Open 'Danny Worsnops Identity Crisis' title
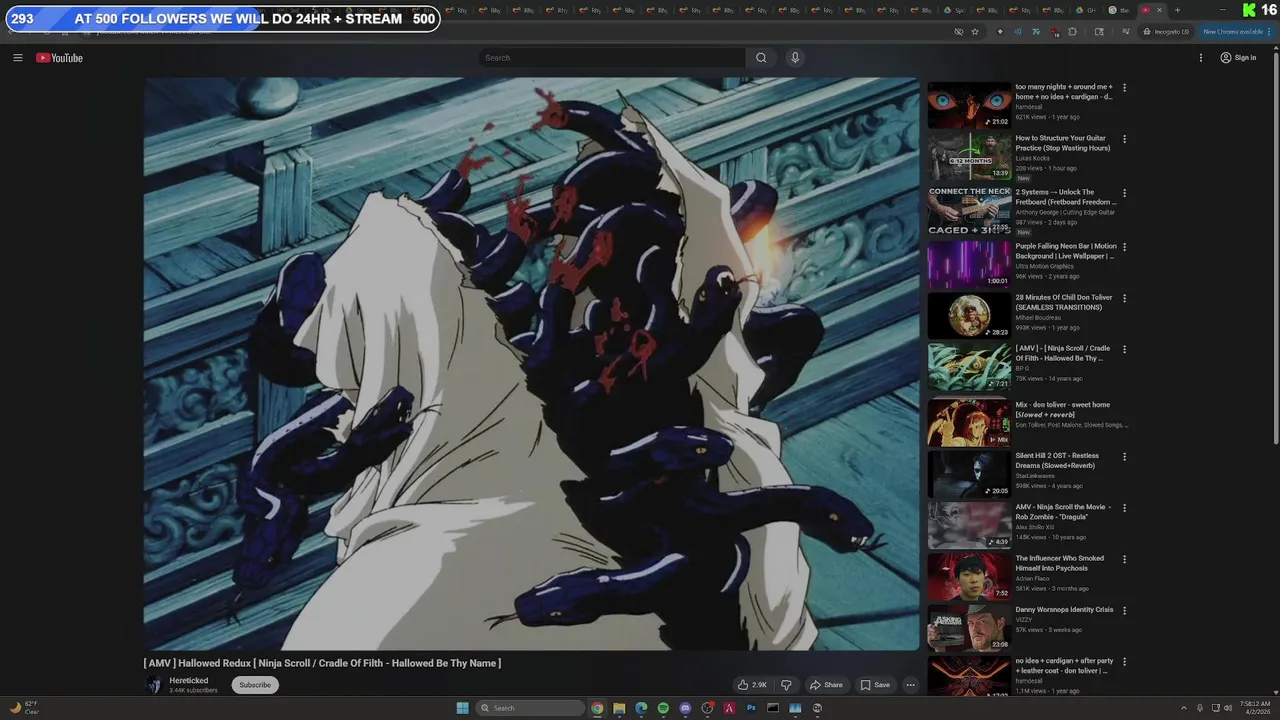The height and width of the screenshot is (720, 1280). click(1064, 610)
